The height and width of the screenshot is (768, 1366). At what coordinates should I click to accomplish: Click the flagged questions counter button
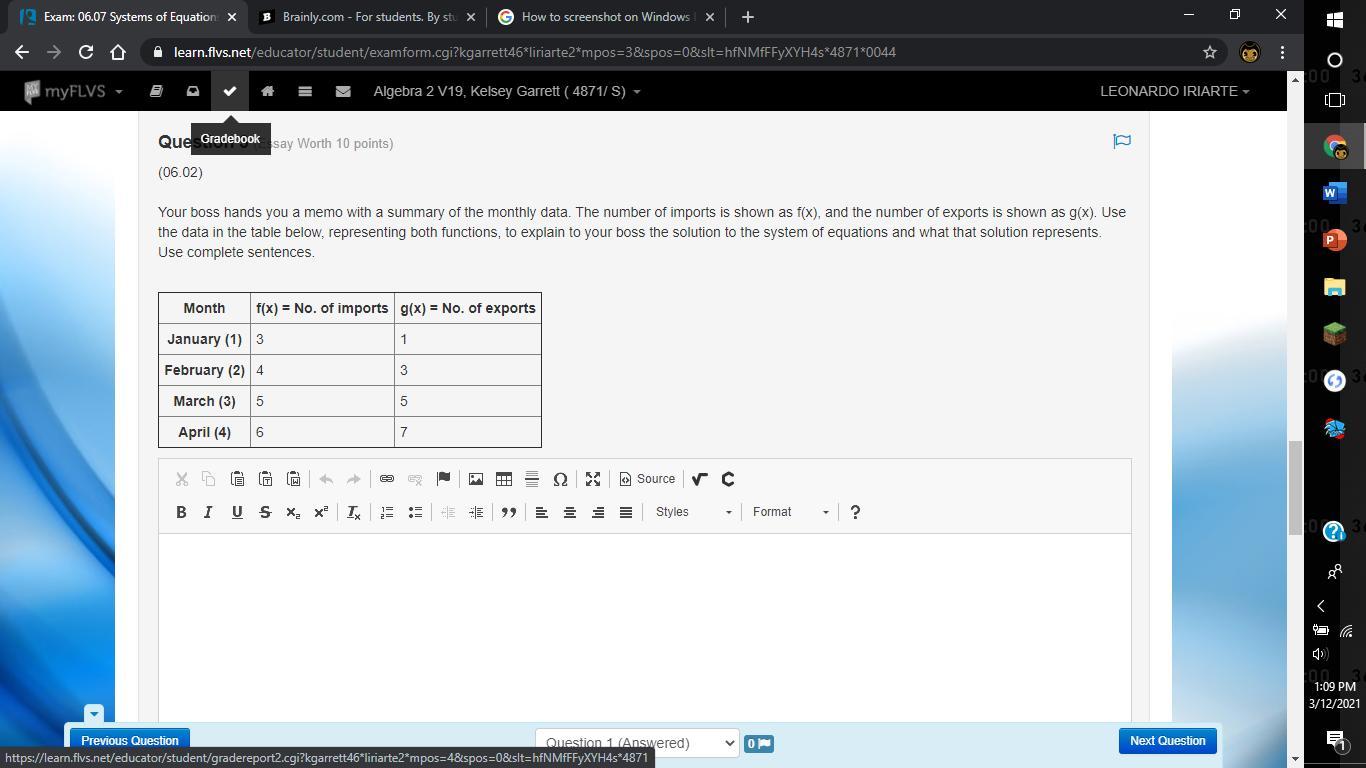tap(759, 743)
